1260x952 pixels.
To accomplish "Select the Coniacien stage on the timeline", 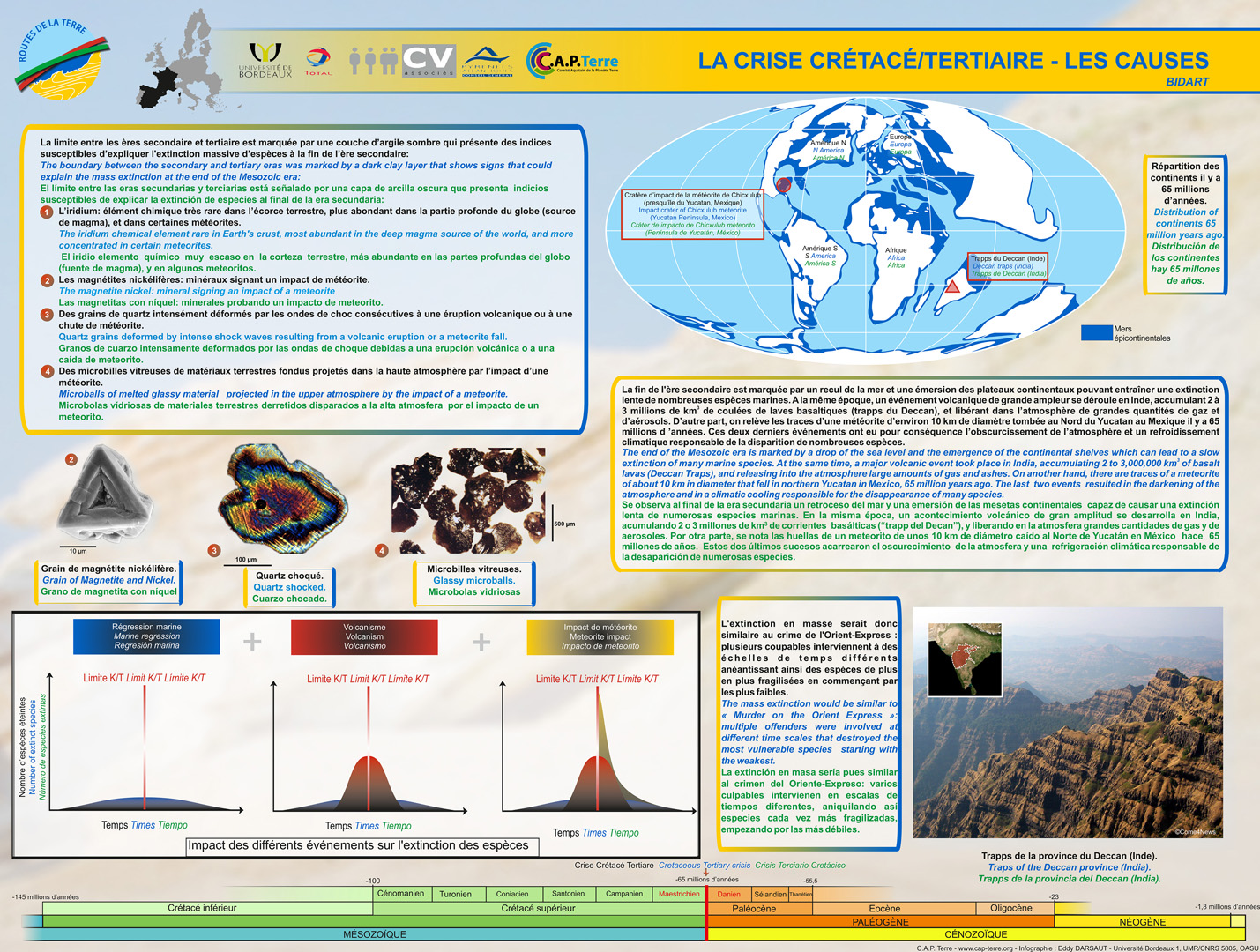I will tap(512, 894).
